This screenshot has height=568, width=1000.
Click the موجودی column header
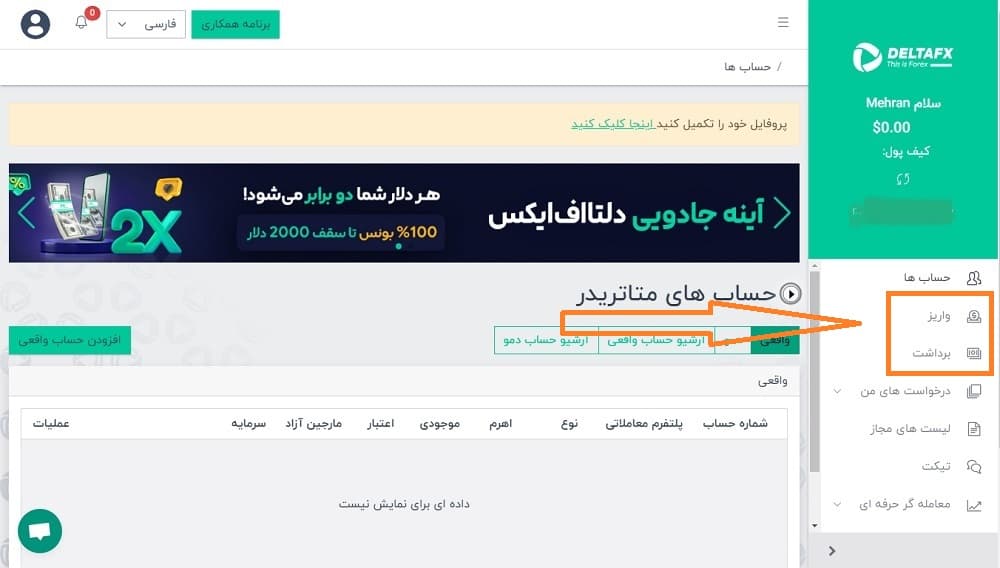439,423
